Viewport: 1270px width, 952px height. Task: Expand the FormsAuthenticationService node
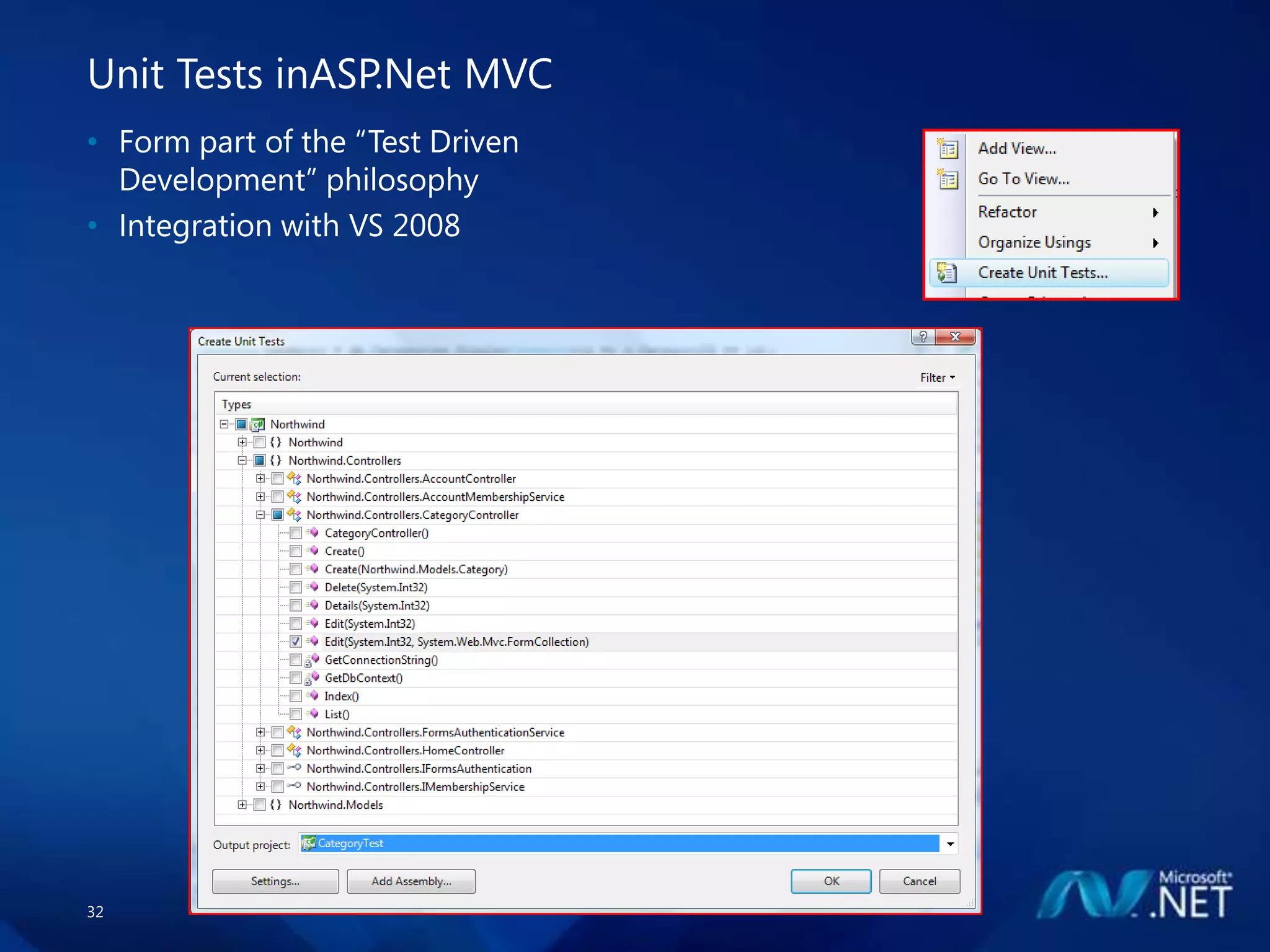point(260,732)
